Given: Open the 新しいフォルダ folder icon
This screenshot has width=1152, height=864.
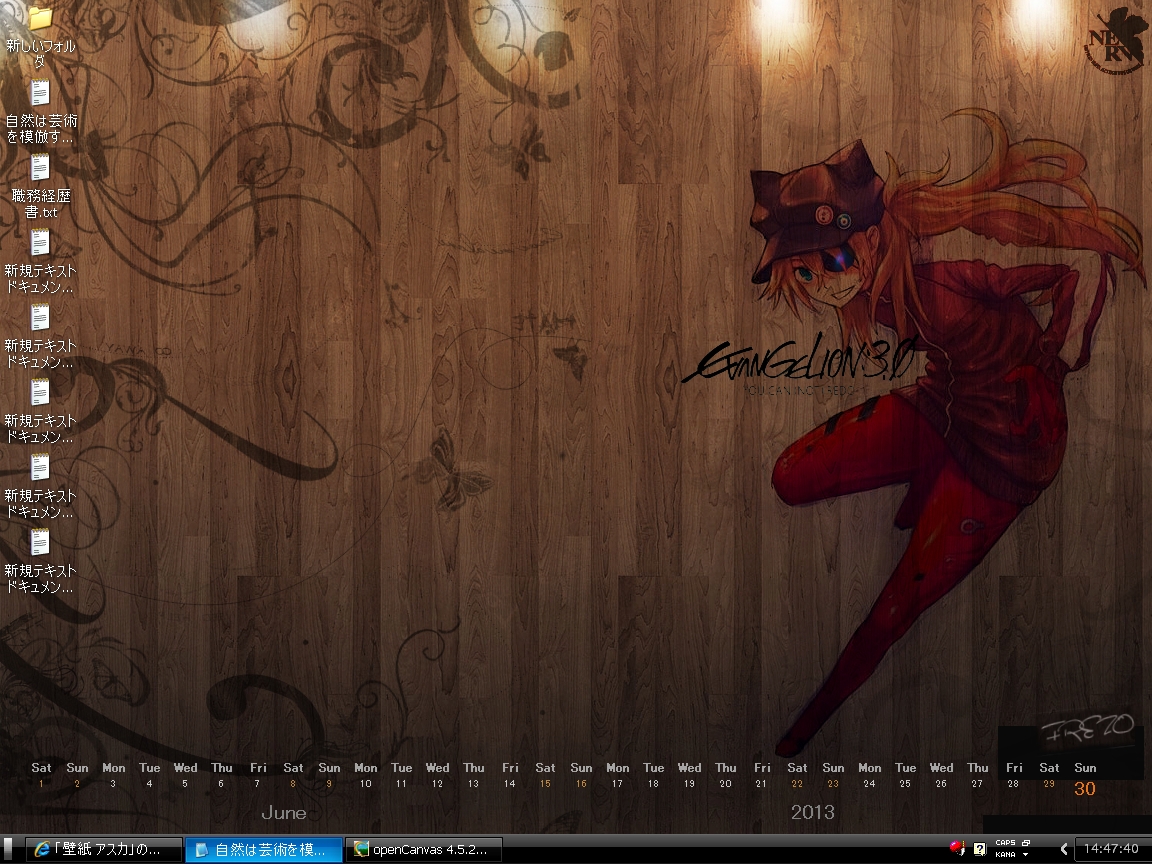Looking at the screenshot, I should point(40,19).
